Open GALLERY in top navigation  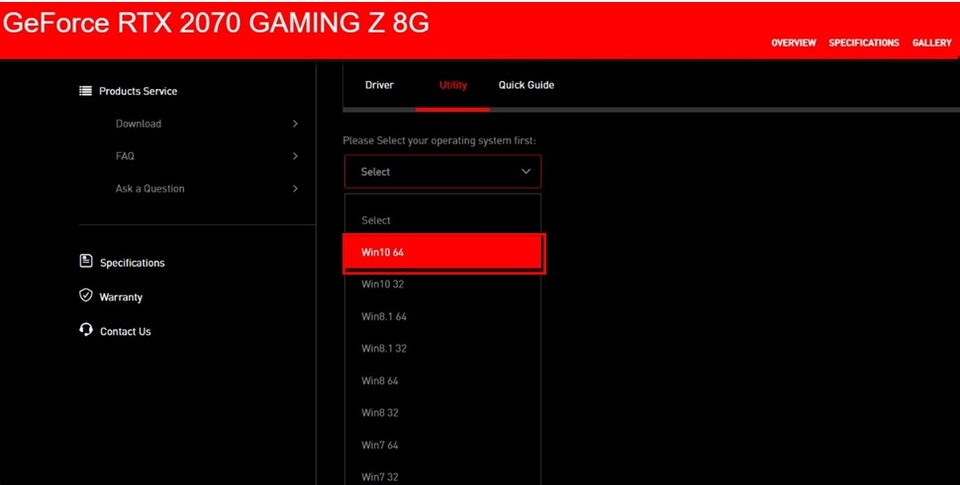(932, 43)
